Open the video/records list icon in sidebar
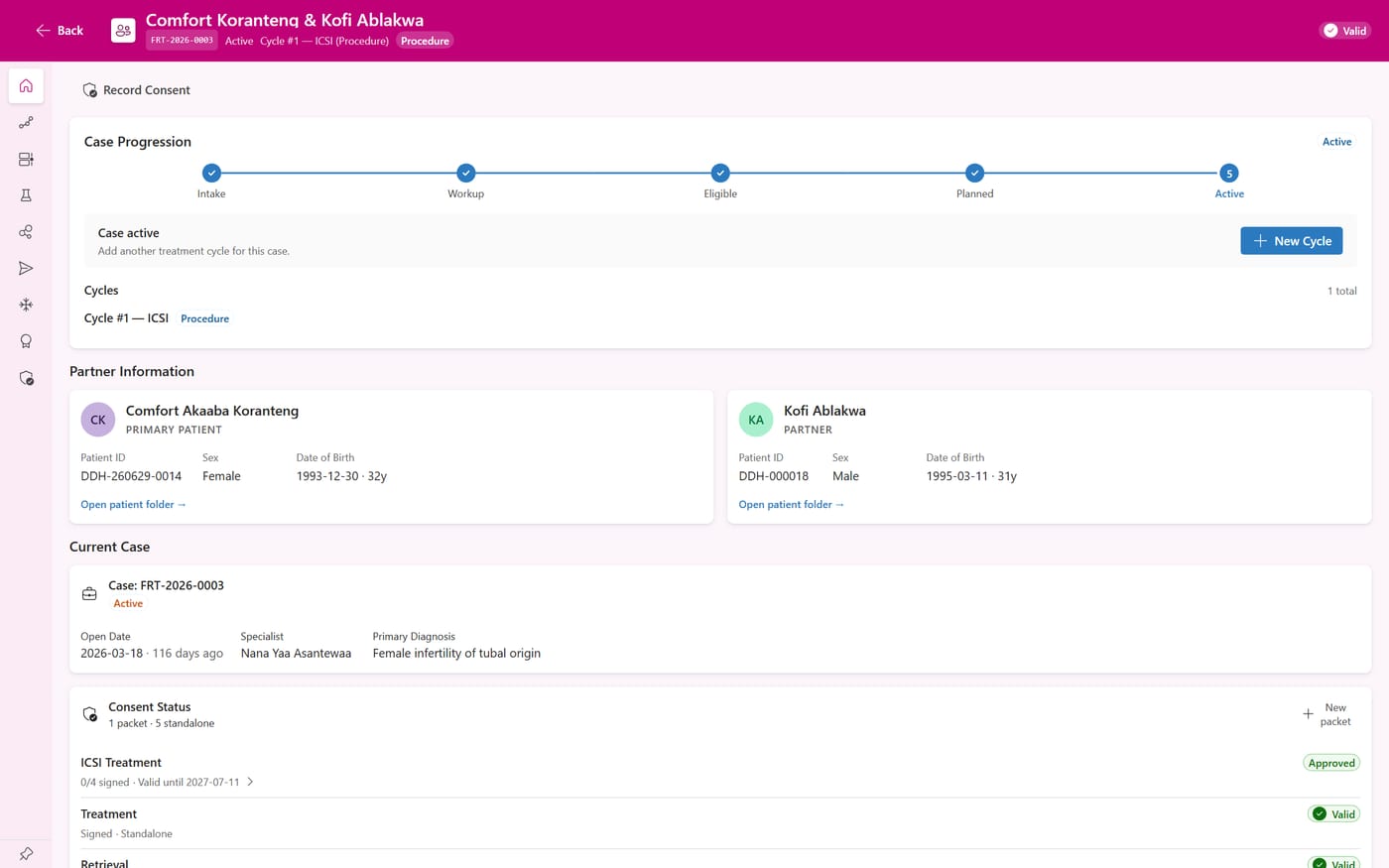Image resolution: width=1389 pixels, height=868 pixels. (x=26, y=160)
